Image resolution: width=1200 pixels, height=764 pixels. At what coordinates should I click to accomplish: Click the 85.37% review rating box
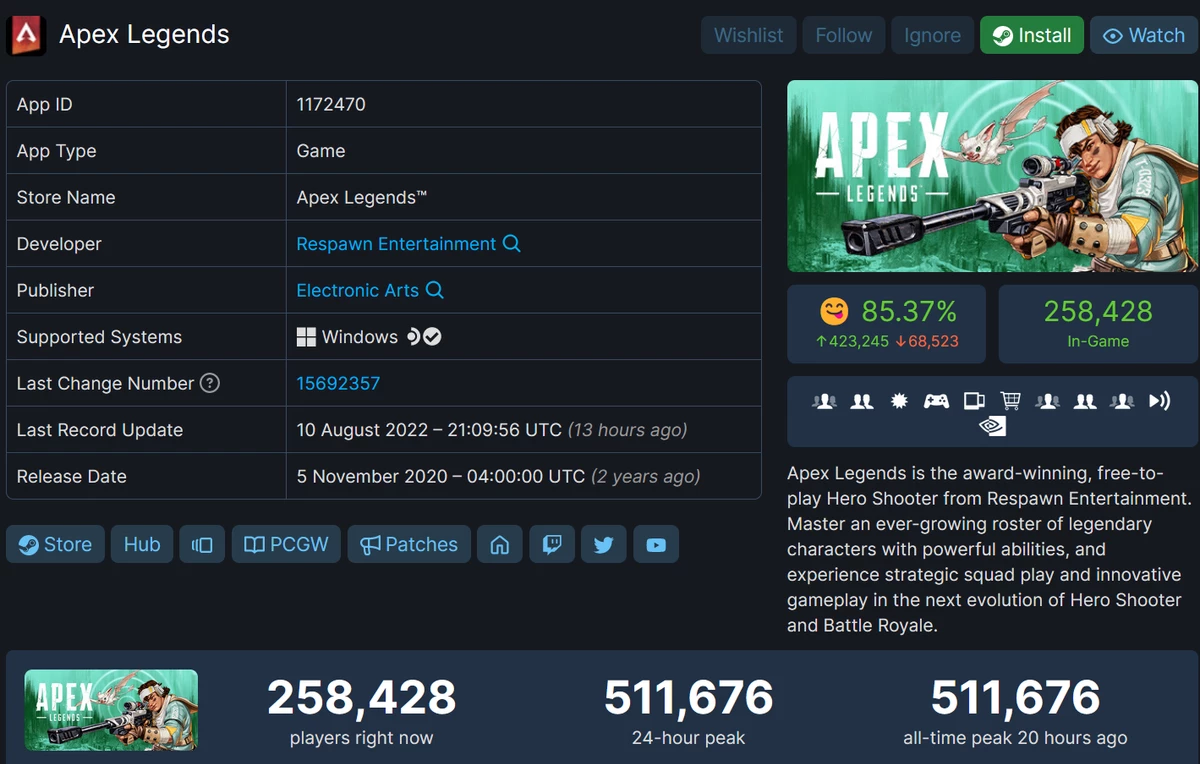pos(887,324)
